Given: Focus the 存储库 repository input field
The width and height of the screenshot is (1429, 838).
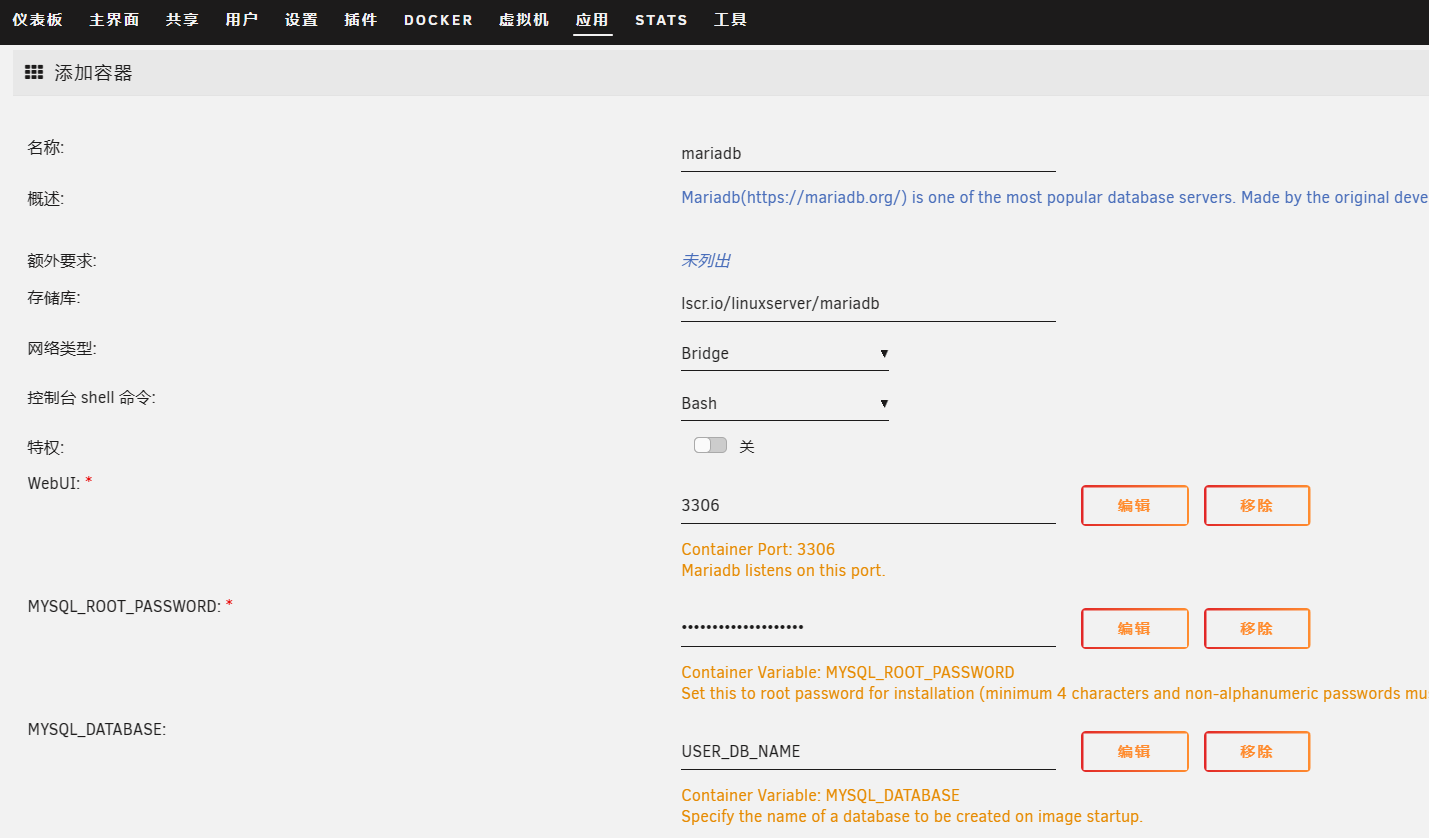Looking at the screenshot, I should point(867,304).
